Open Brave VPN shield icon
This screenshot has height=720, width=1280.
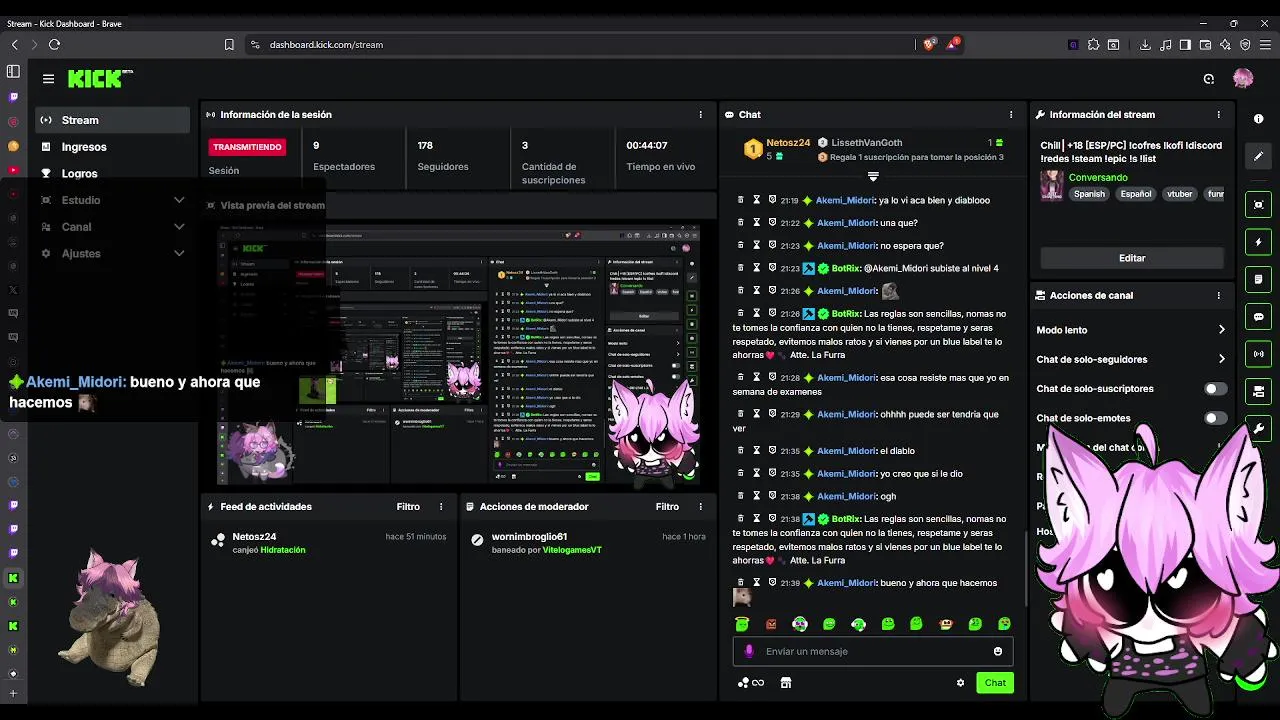[1245, 44]
